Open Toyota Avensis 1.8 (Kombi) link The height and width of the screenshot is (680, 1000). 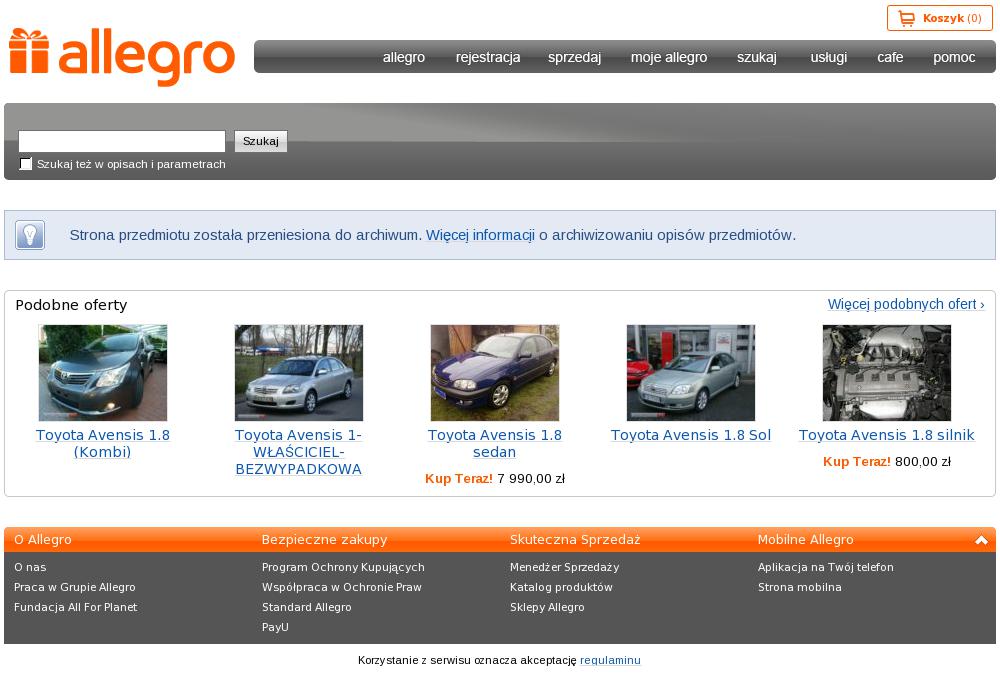[103, 443]
